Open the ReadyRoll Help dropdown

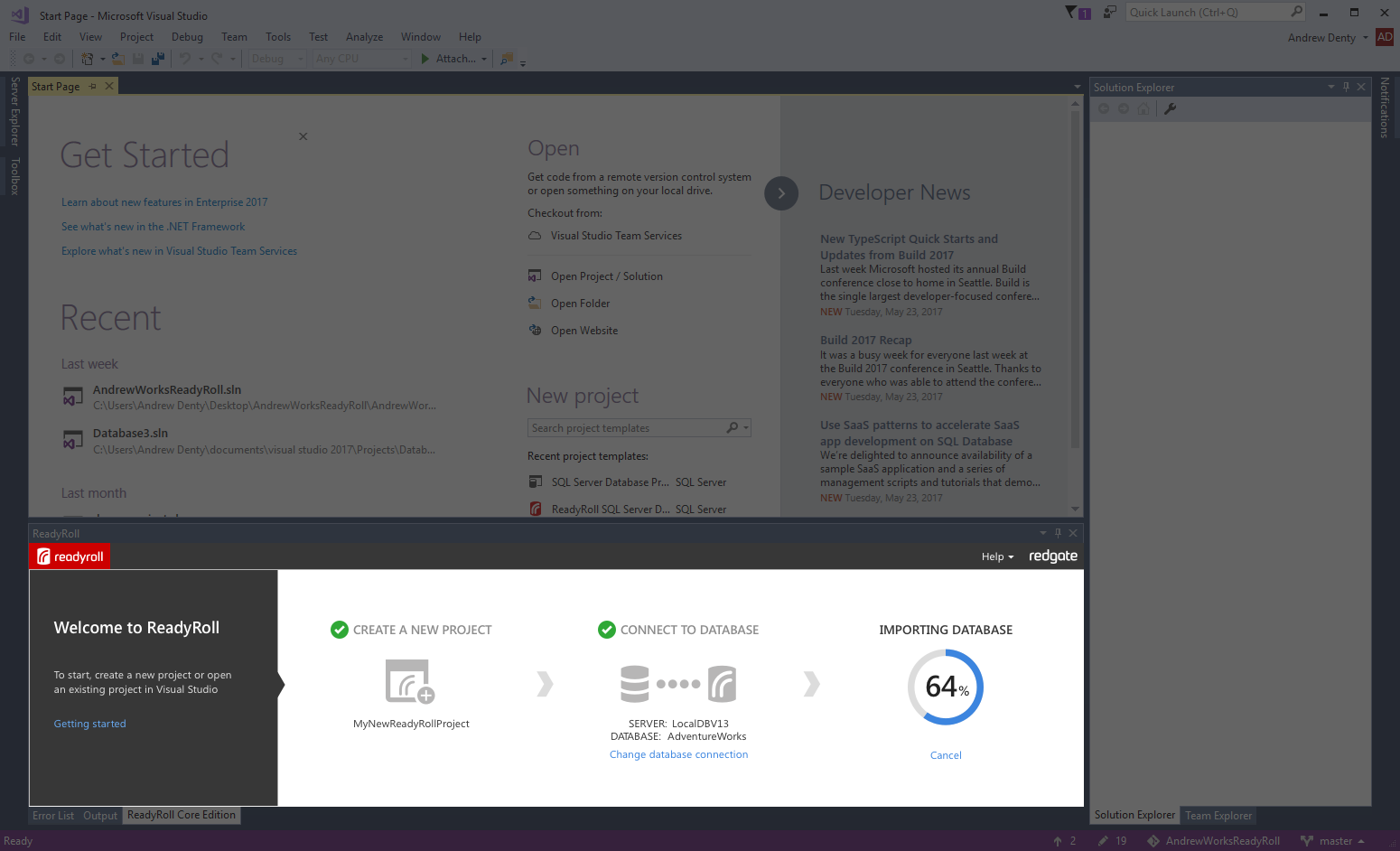(x=997, y=556)
